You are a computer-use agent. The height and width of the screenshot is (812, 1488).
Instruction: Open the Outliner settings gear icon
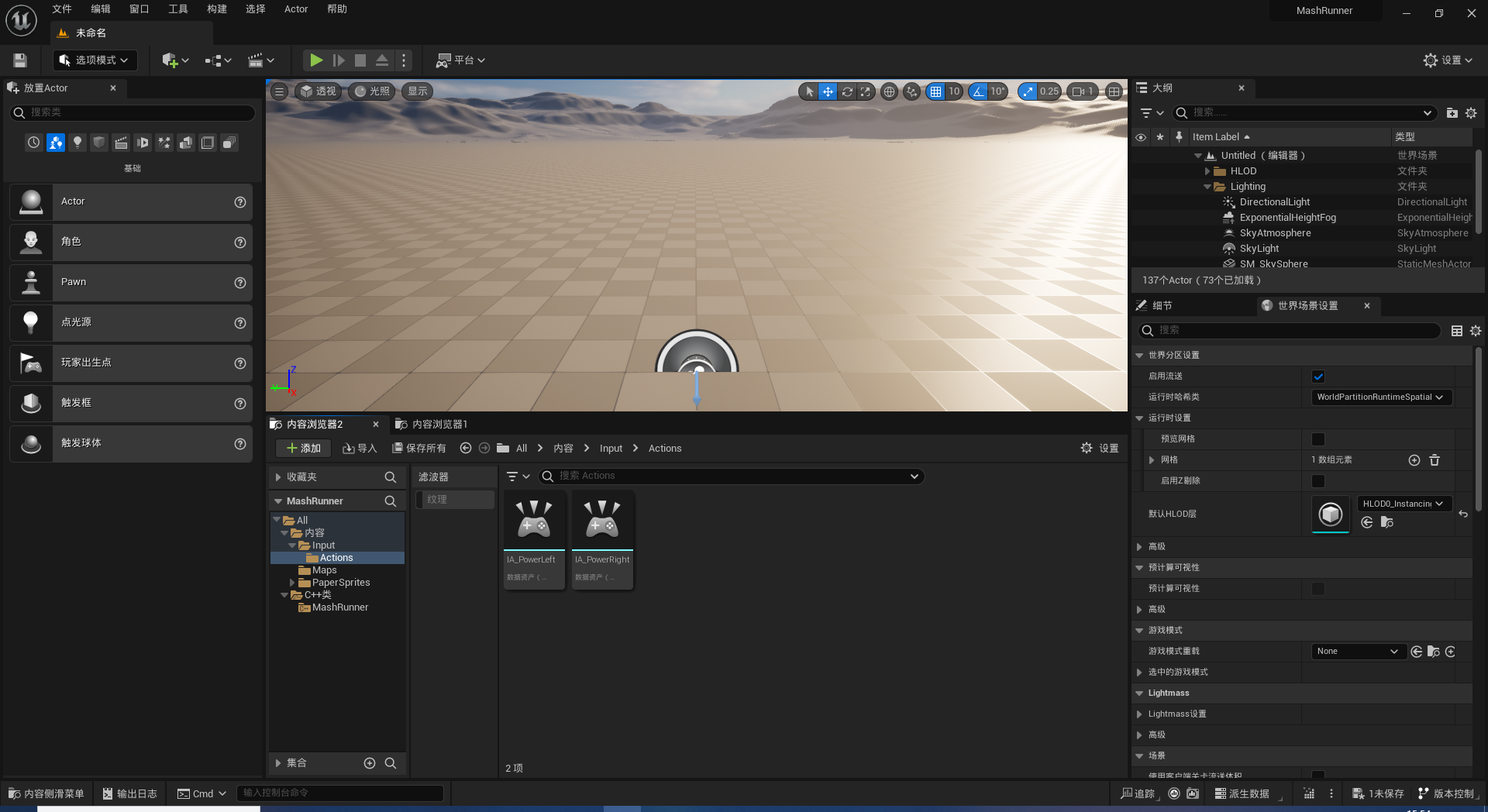pyautogui.click(x=1471, y=113)
